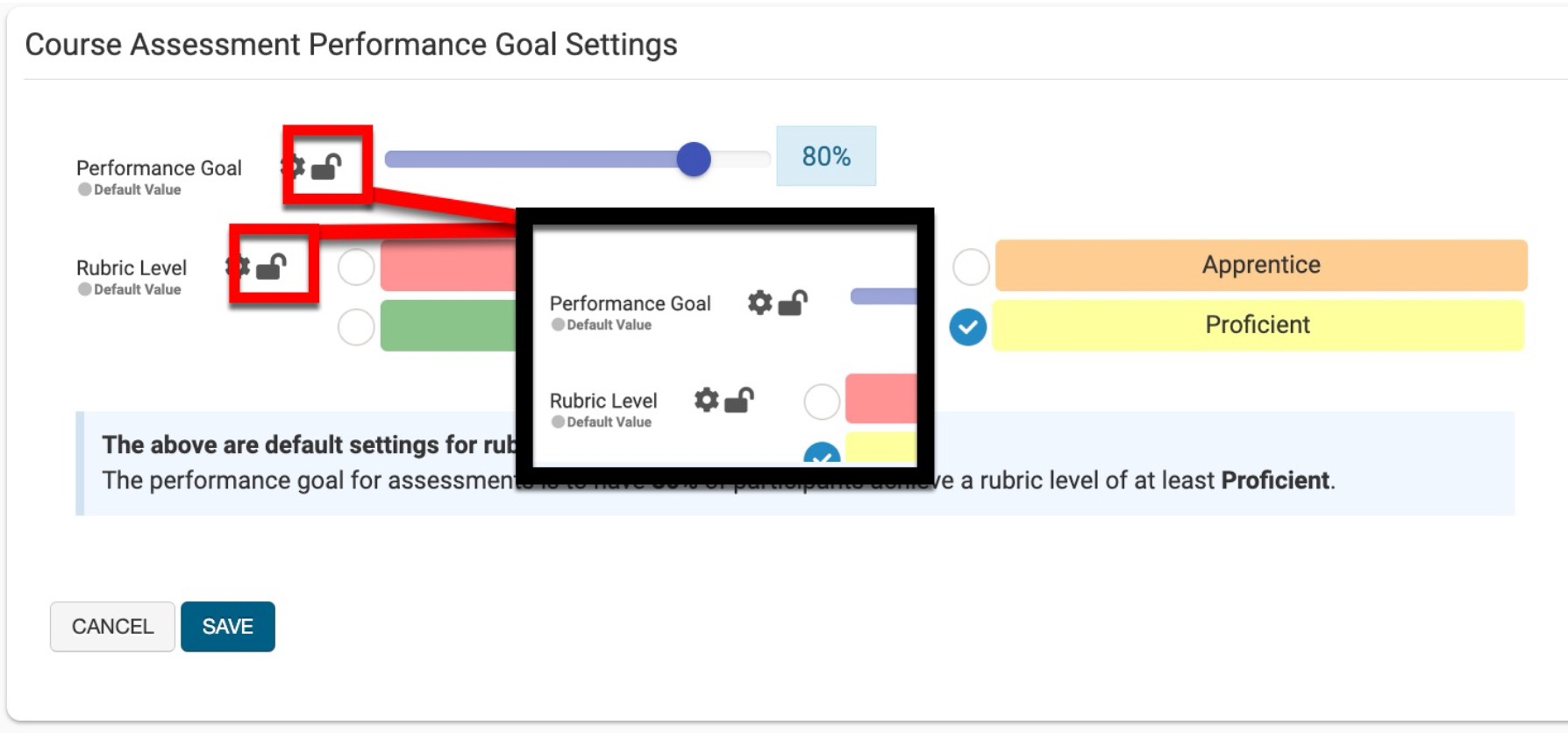Select radio beside green rubric level bar
This screenshot has width=1568, height=733.
pyautogui.click(x=356, y=327)
